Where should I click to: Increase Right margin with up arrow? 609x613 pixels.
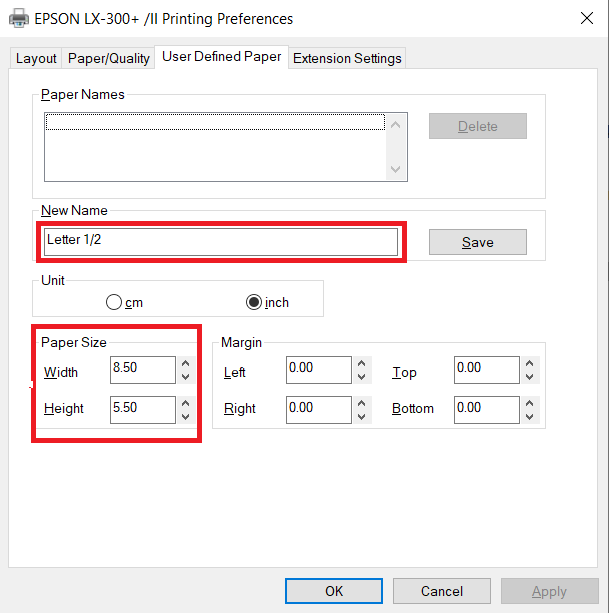pyautogui.click(x=362, y=403)
